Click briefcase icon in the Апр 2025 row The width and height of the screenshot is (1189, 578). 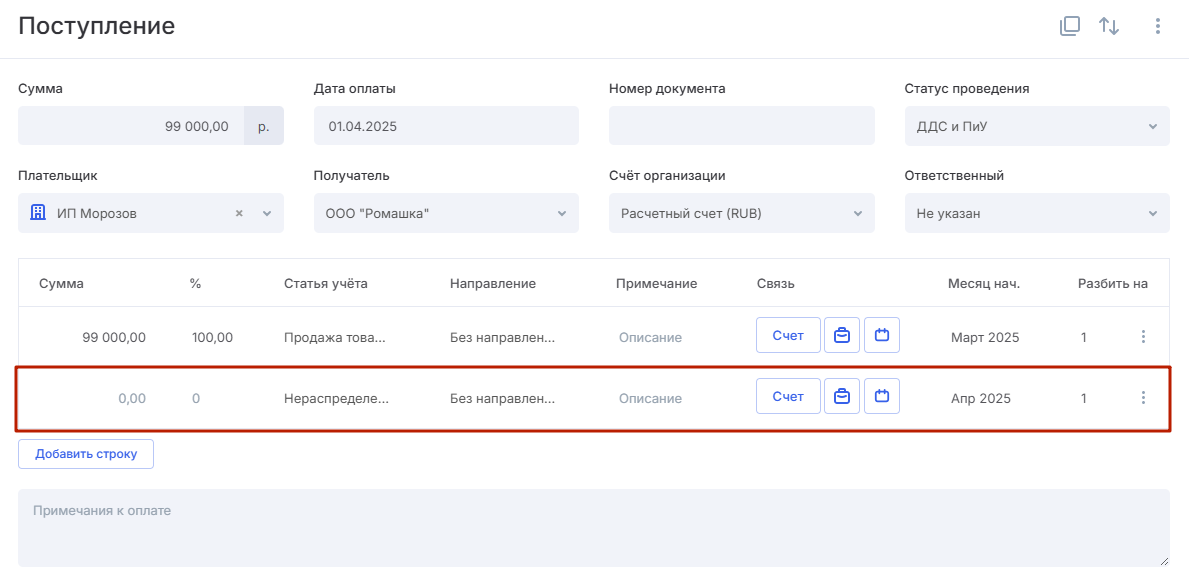[x=842, y=396]
